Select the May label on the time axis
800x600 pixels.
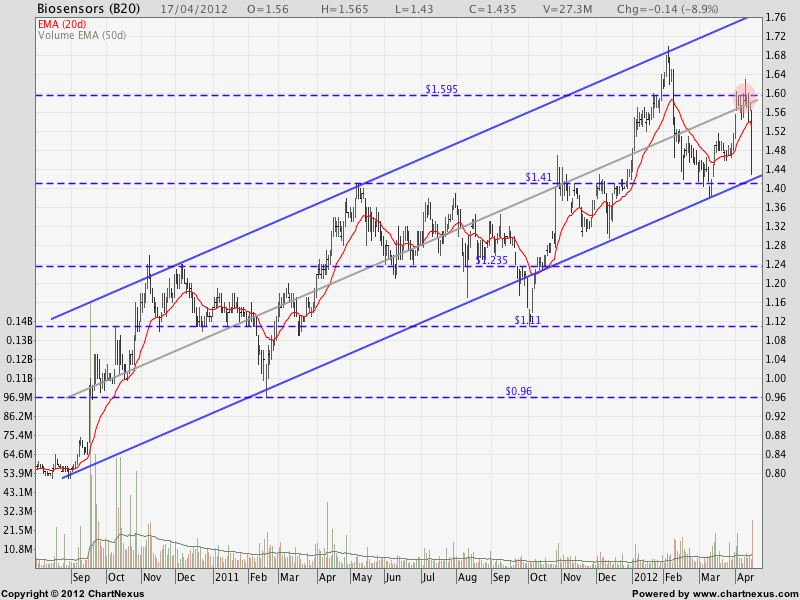pyautogui.click(x=361, y=578)
